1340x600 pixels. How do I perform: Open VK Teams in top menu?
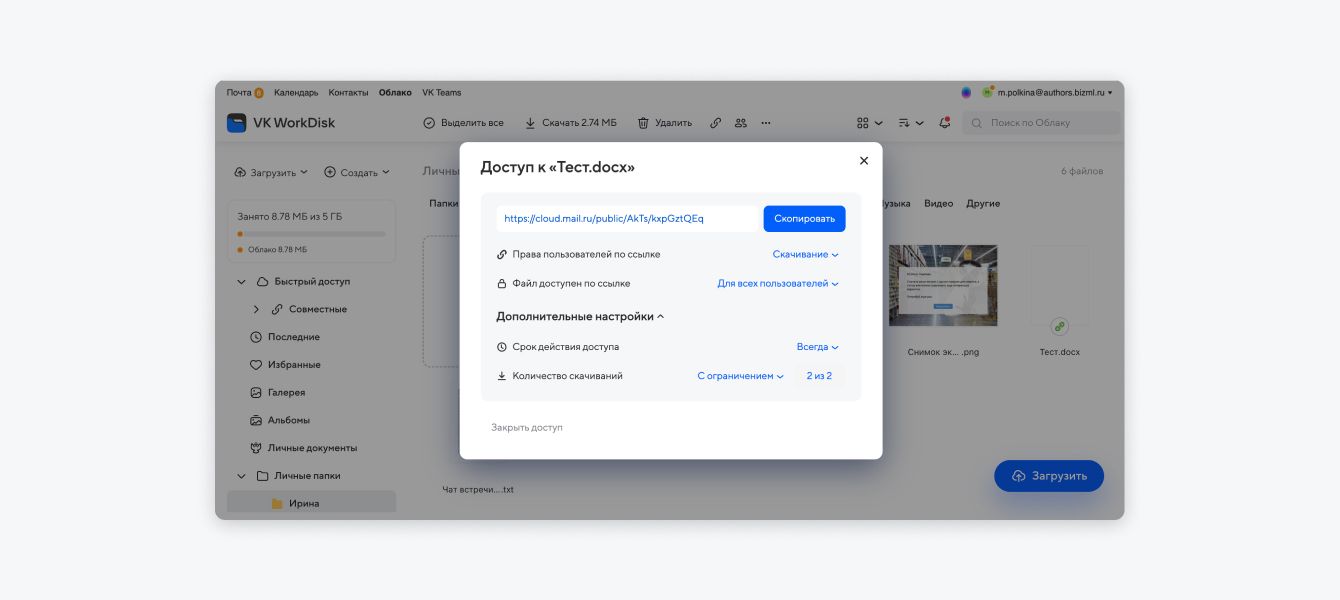click(x=441, y=93)
